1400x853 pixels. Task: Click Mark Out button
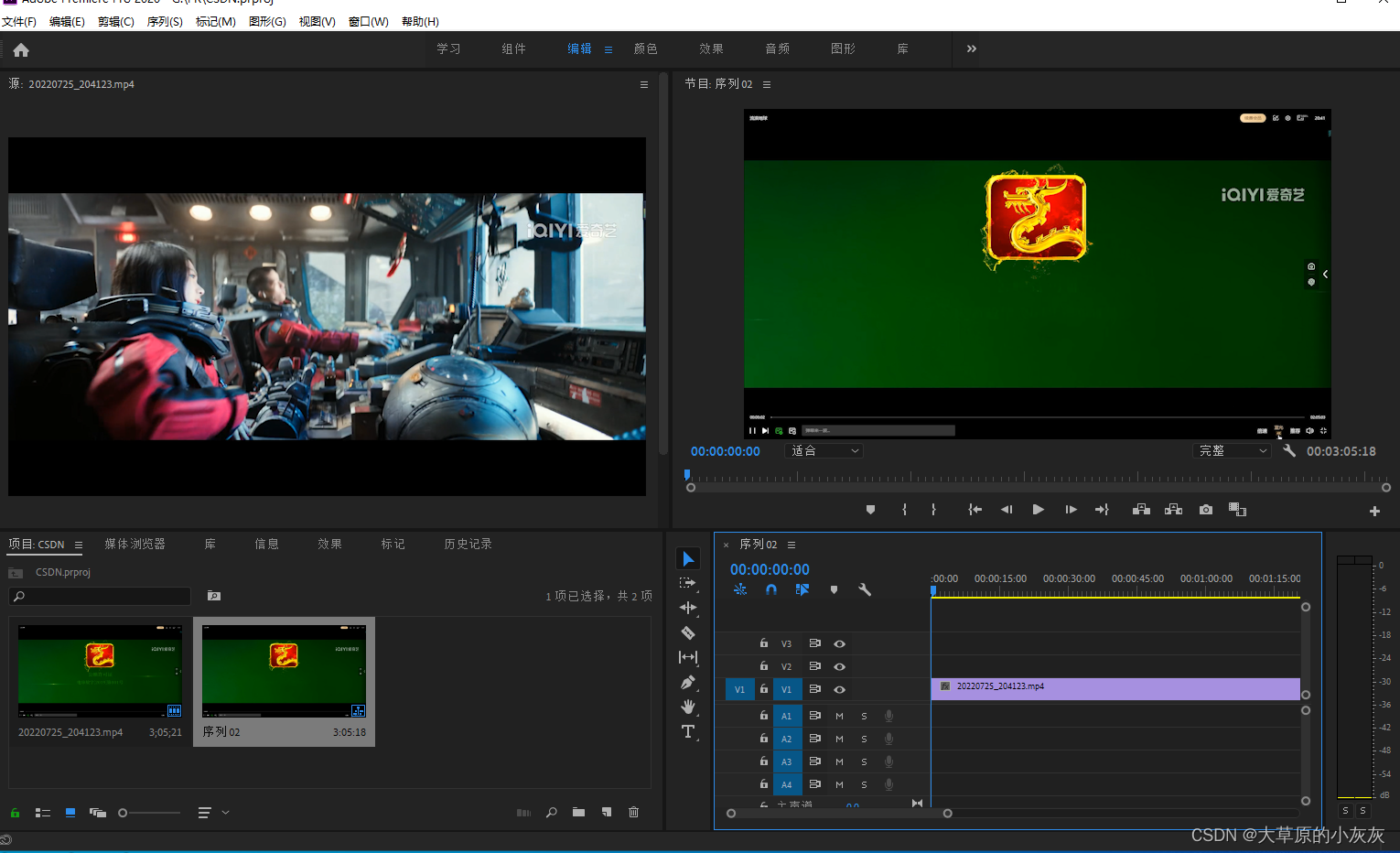pos(933,510)
